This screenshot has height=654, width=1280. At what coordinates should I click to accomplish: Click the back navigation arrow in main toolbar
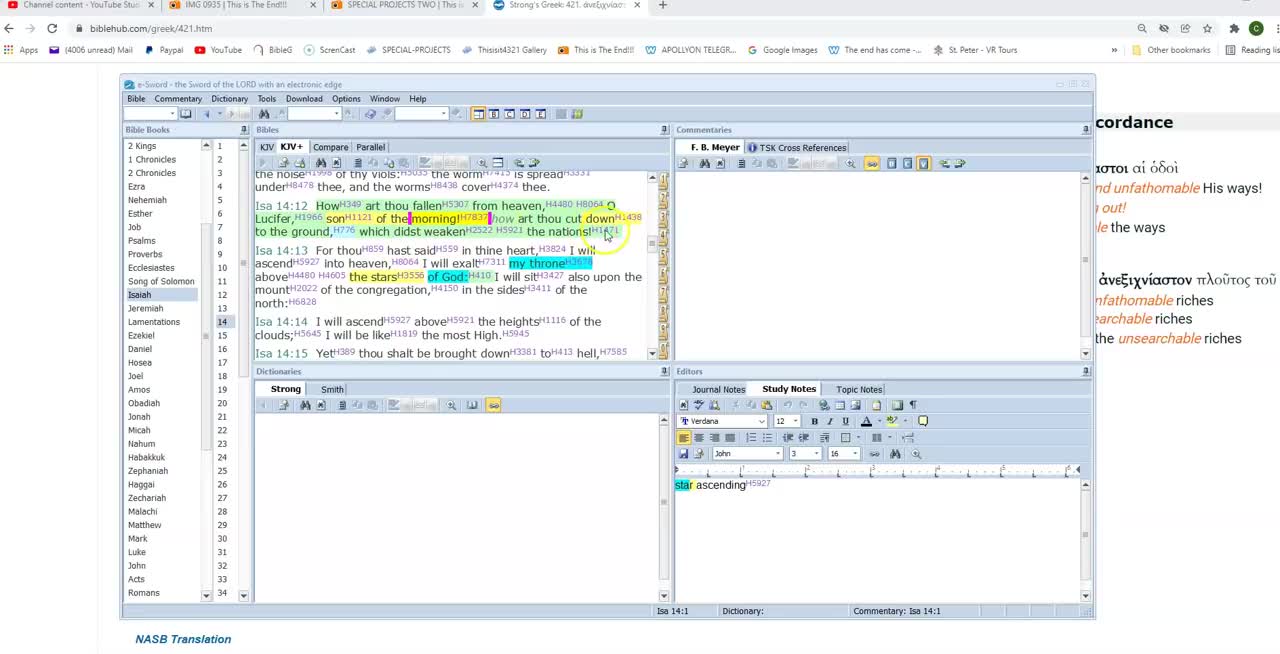207,114
